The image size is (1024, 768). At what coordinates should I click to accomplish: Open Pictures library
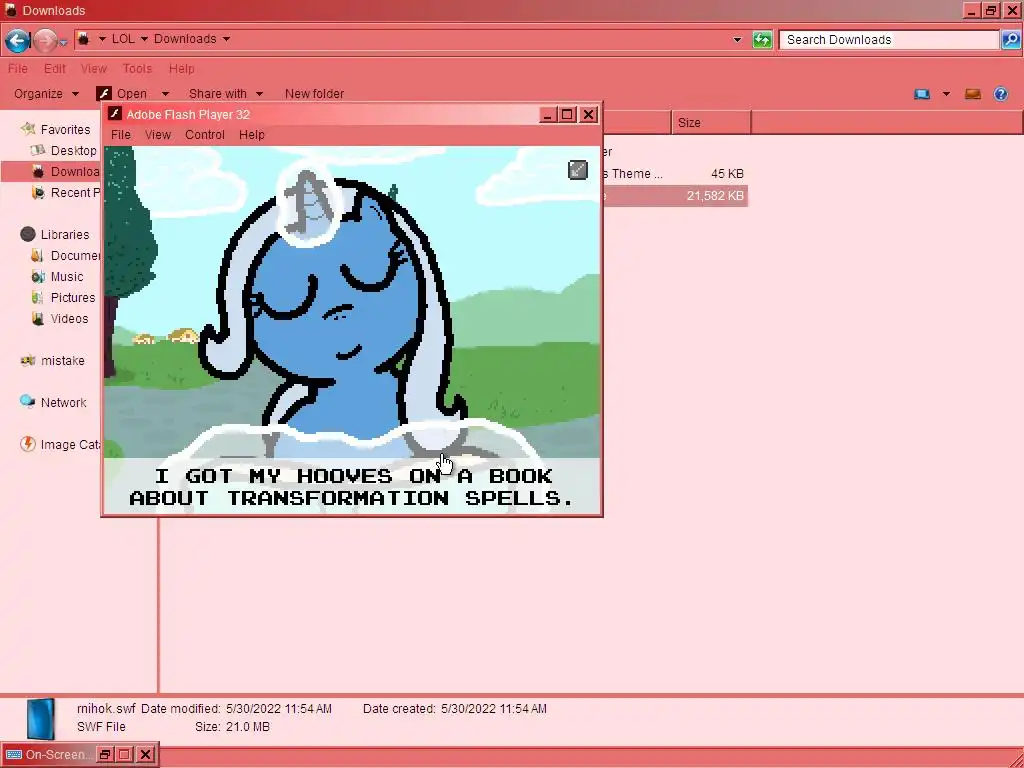click(72, 297)
